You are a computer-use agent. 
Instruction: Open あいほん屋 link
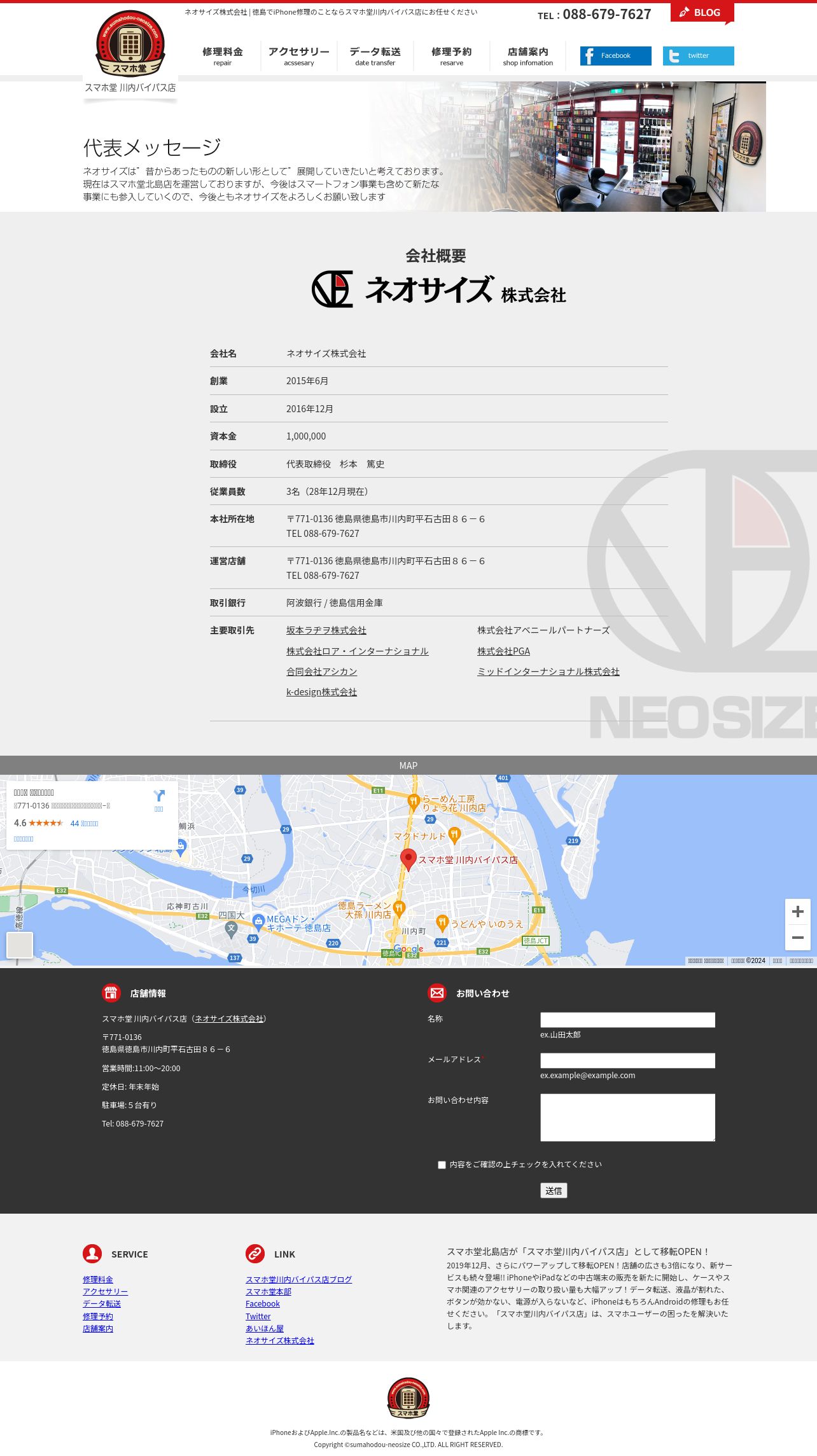coord(265,1328)
